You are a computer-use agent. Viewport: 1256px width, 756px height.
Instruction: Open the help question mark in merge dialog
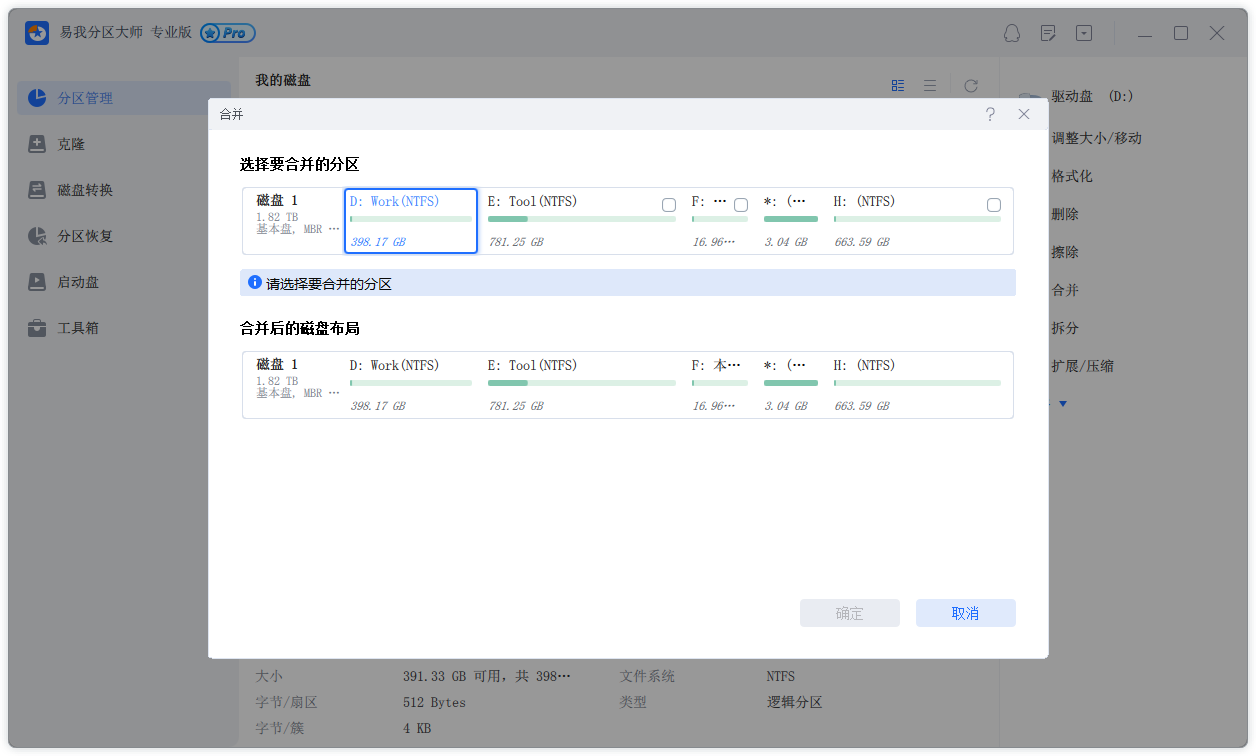pos(990,114)
